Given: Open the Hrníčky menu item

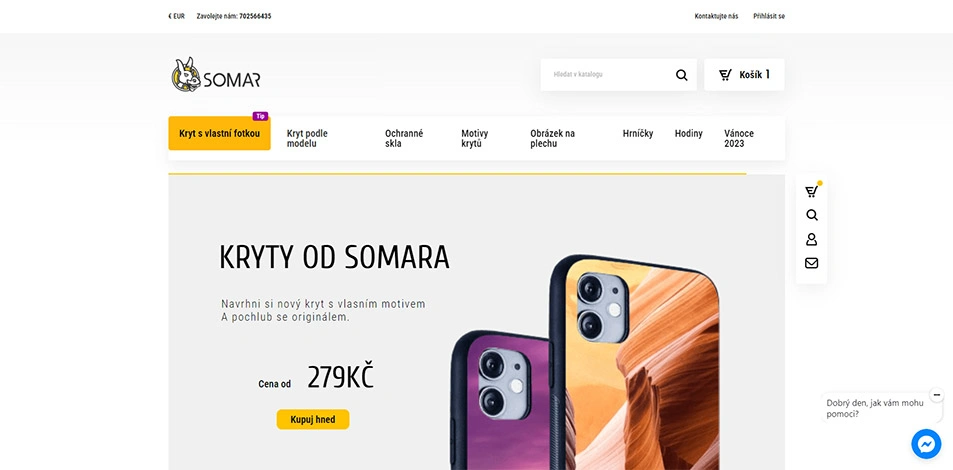Looking at the screenshot, I should pyautogui.click(x=638, y=134).
